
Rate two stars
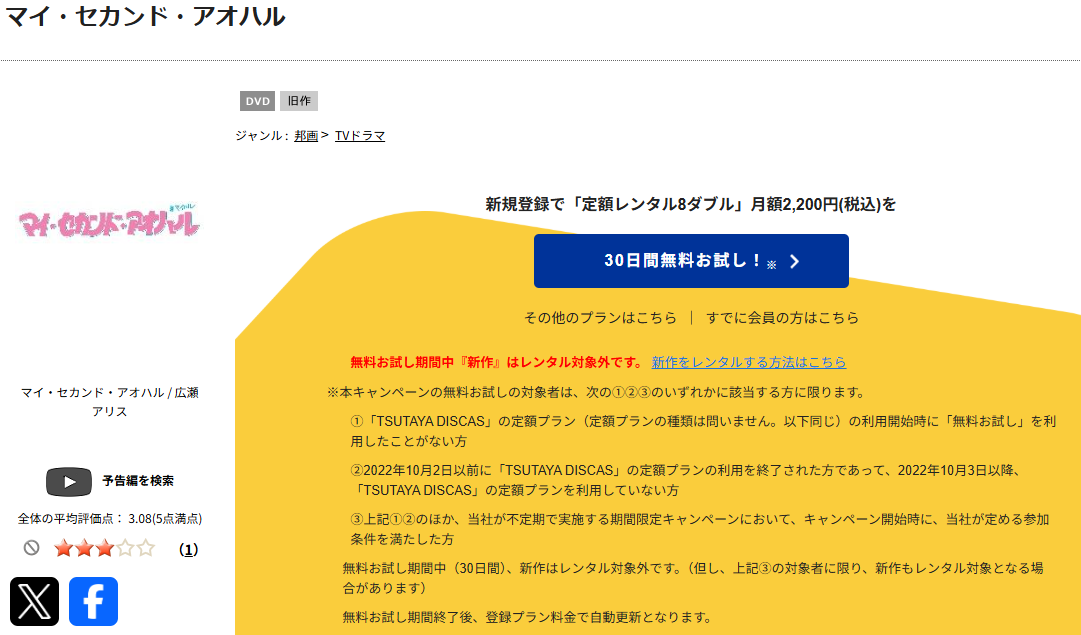(x=84, y=549)
